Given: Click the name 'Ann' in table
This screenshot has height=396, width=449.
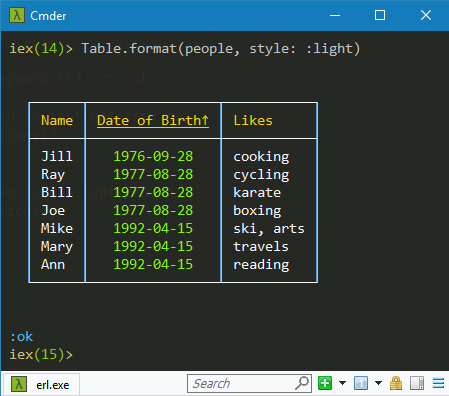Looking at the screenshot, I should [53, 264].
